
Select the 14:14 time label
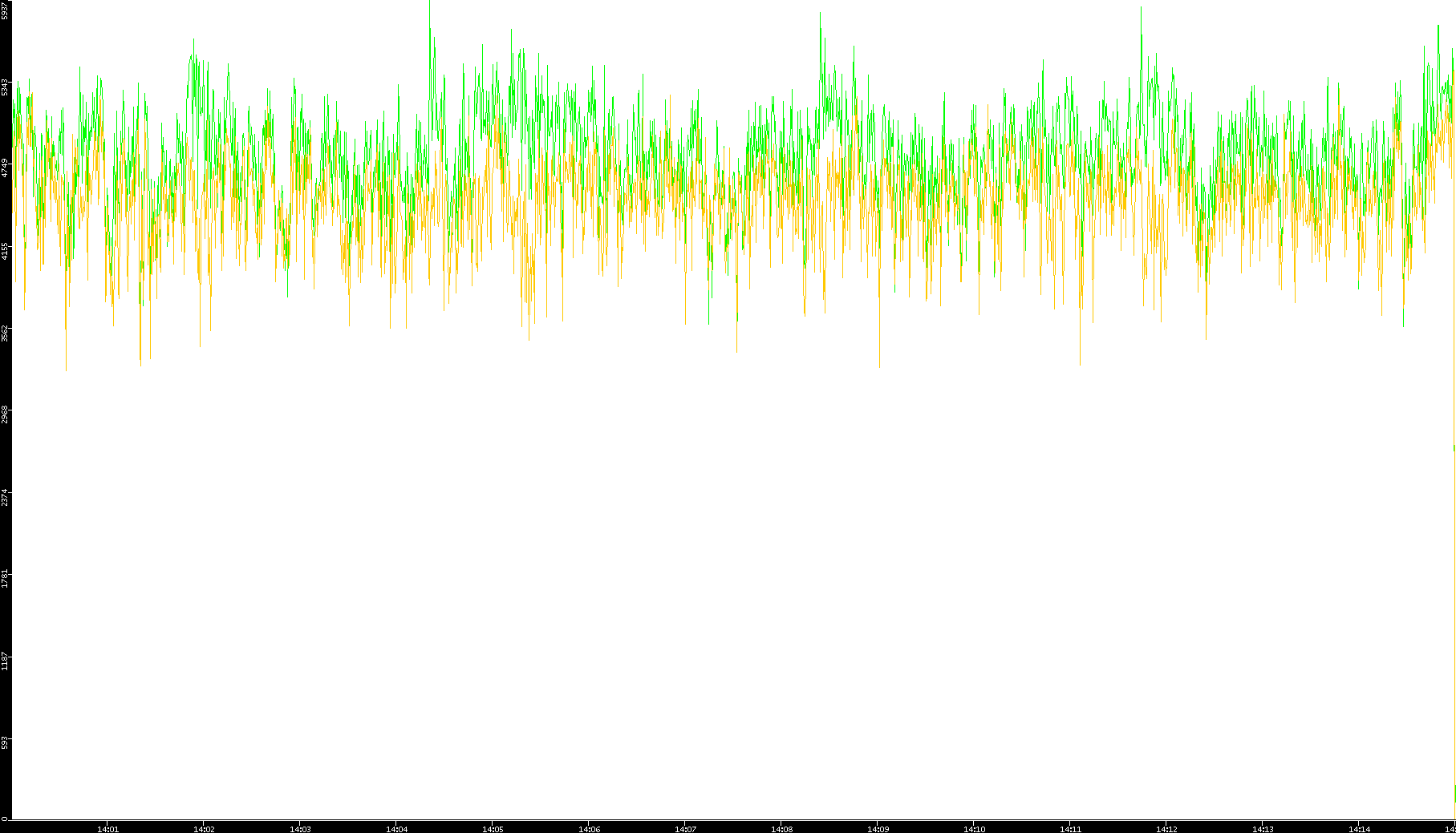1359,829
